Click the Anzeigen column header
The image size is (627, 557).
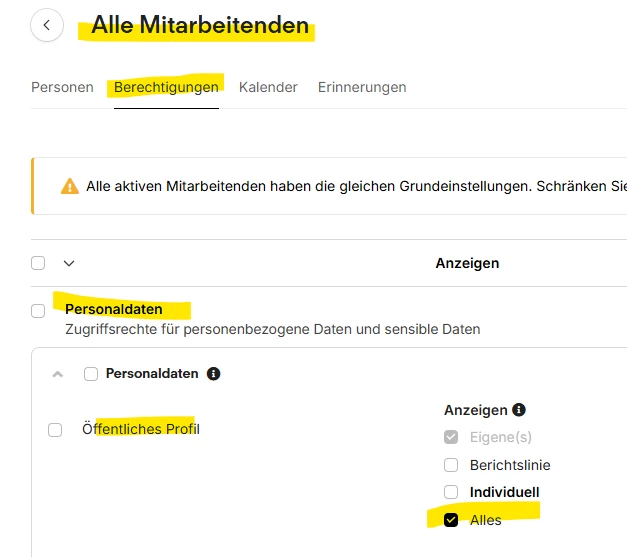pos(467,263)
